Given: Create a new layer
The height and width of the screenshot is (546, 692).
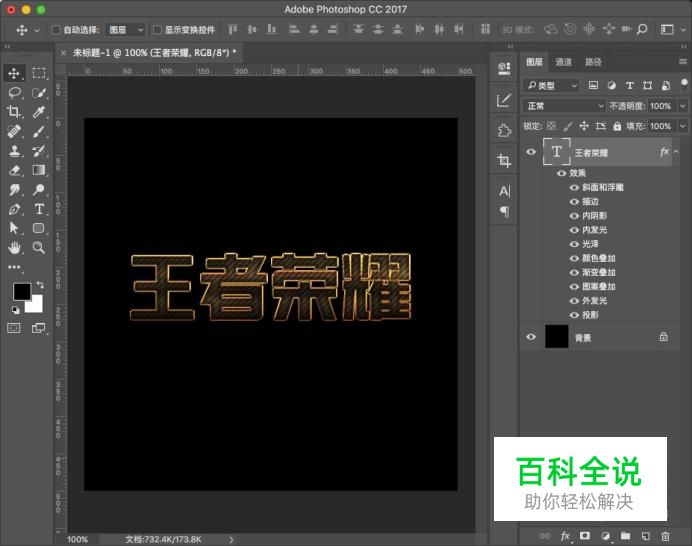Looking at the screenshot, I should point(646,536).
